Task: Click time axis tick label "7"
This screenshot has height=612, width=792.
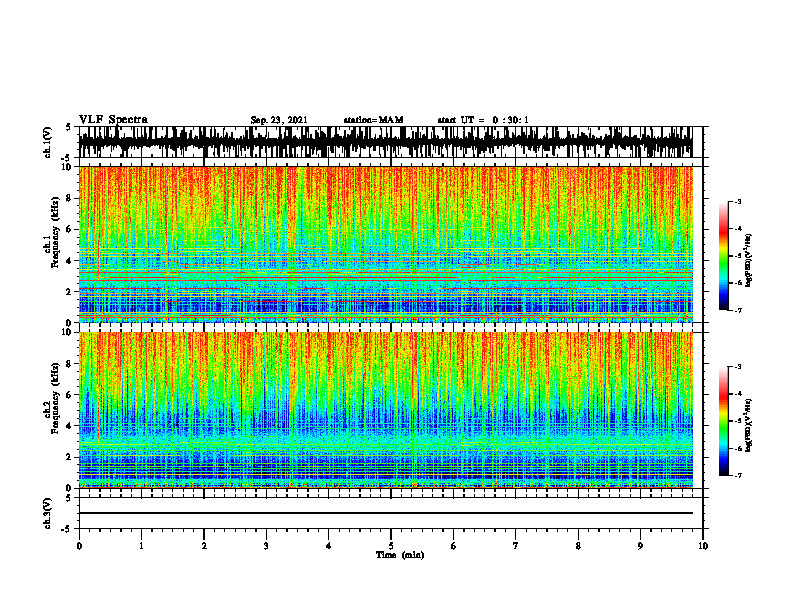Action: point(516,546)
